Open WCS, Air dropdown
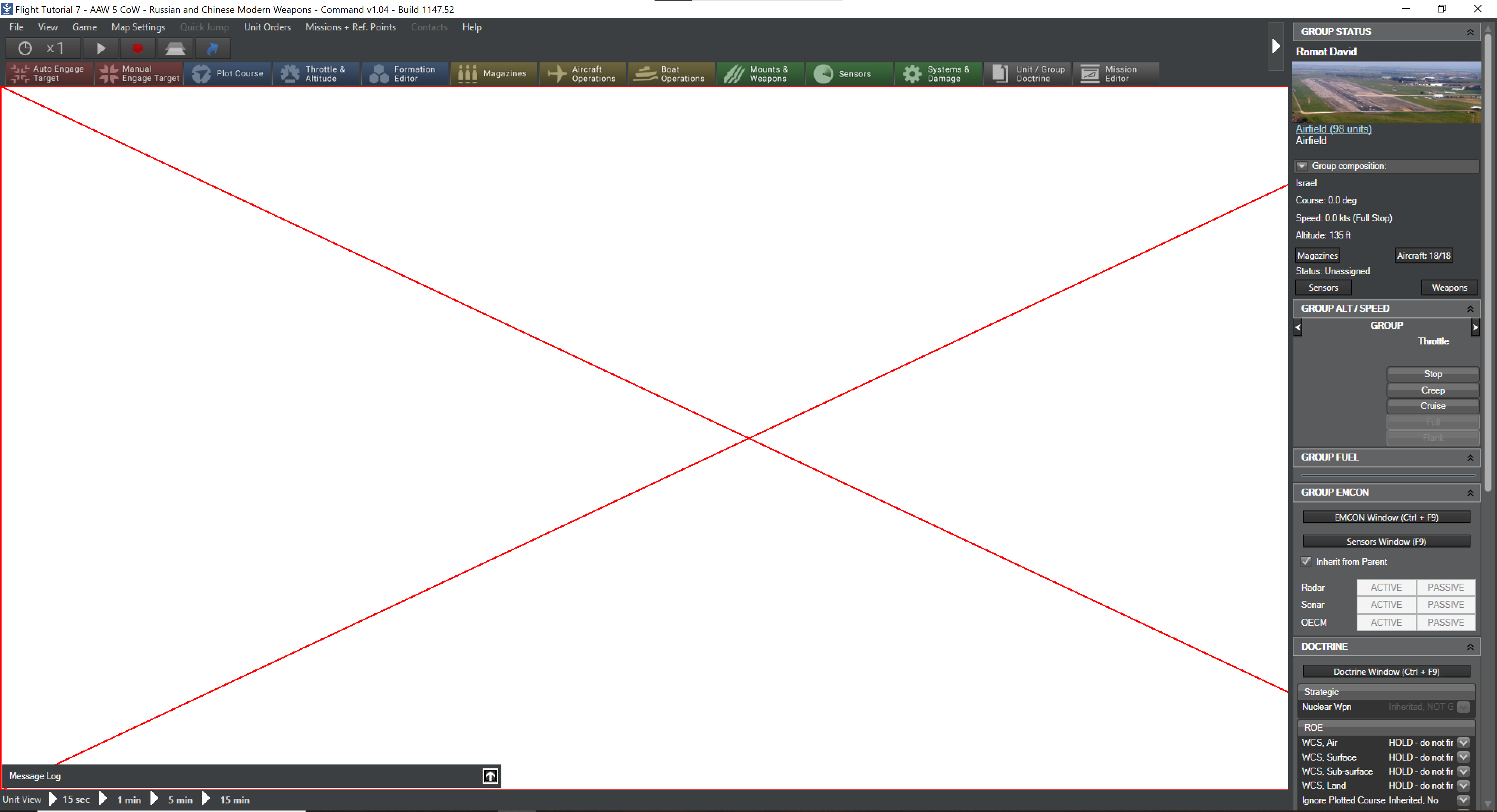Screen dimensions: 1497x812 (x=1463, y=742)
